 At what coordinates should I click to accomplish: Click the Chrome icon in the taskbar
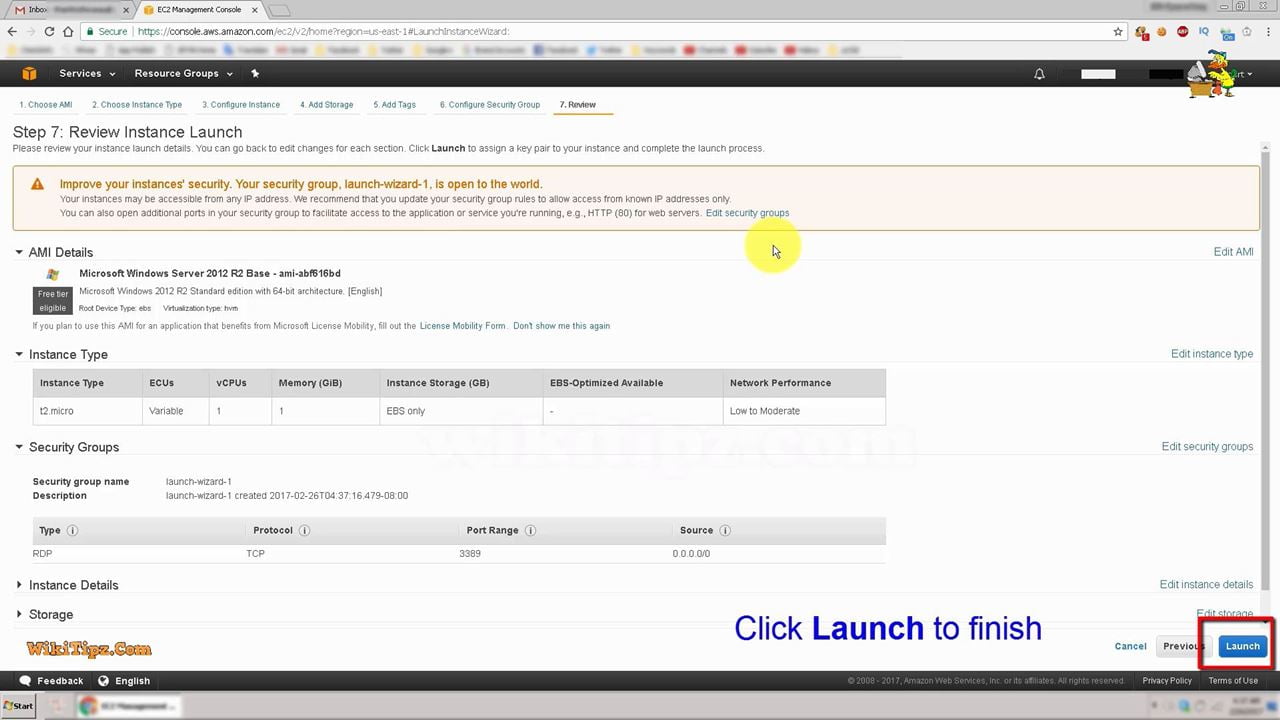[88, 706]
